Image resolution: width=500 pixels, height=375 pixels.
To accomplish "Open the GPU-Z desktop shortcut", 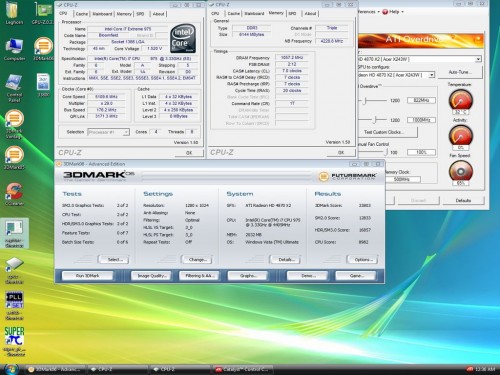I will click(43, 13).
